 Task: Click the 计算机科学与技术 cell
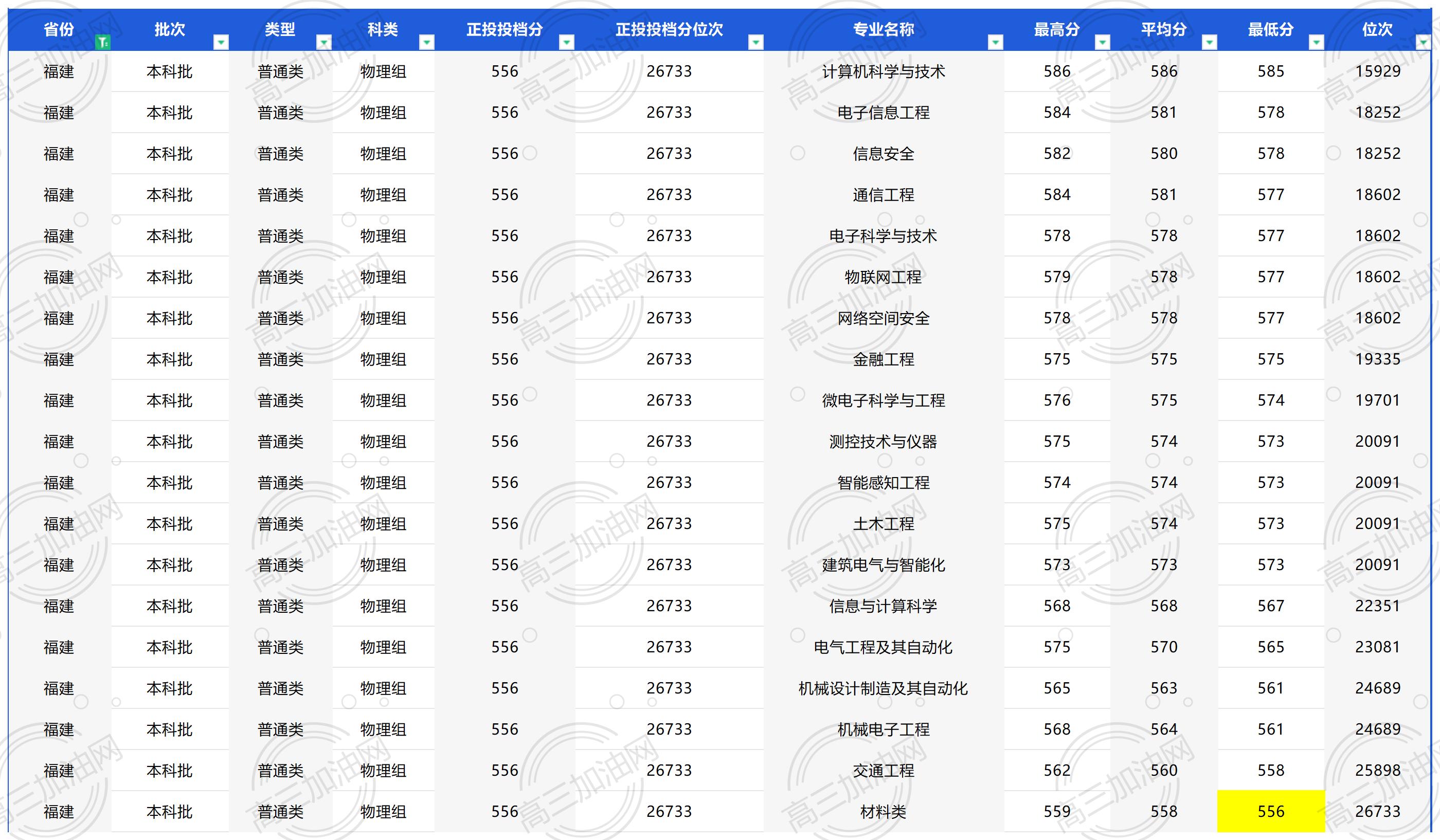884,71
